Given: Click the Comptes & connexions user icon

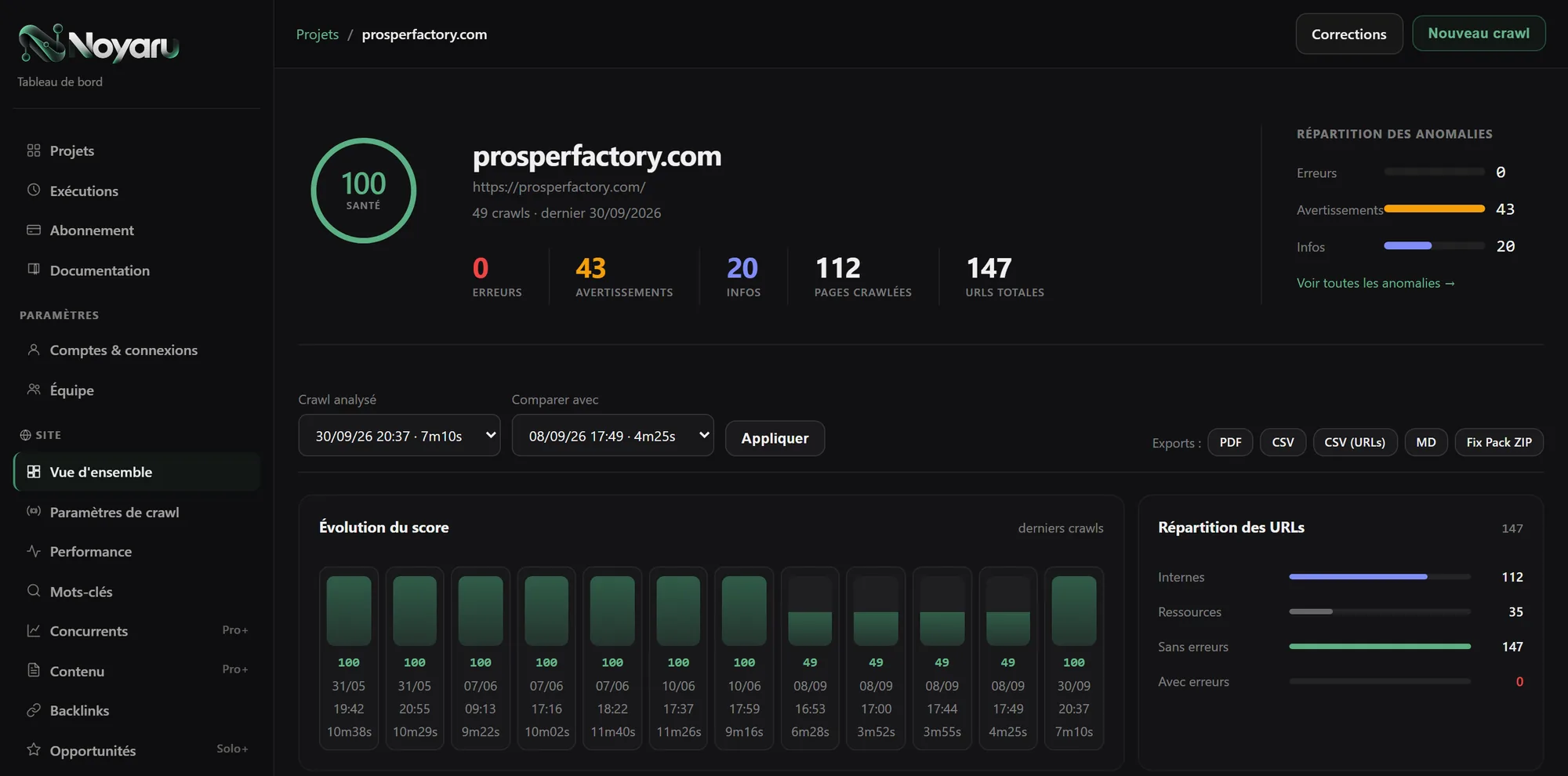Looking at the screenshot, I should point(34,350).
